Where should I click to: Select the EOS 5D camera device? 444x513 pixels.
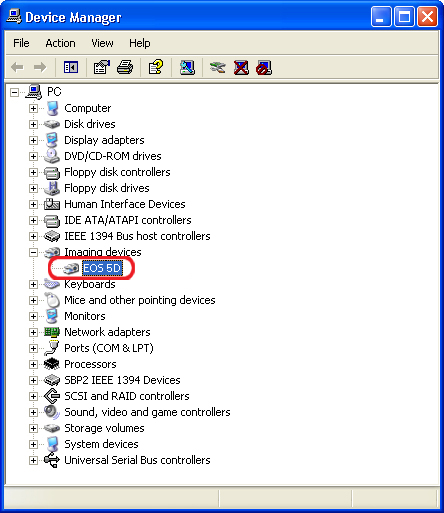[102, 268]
